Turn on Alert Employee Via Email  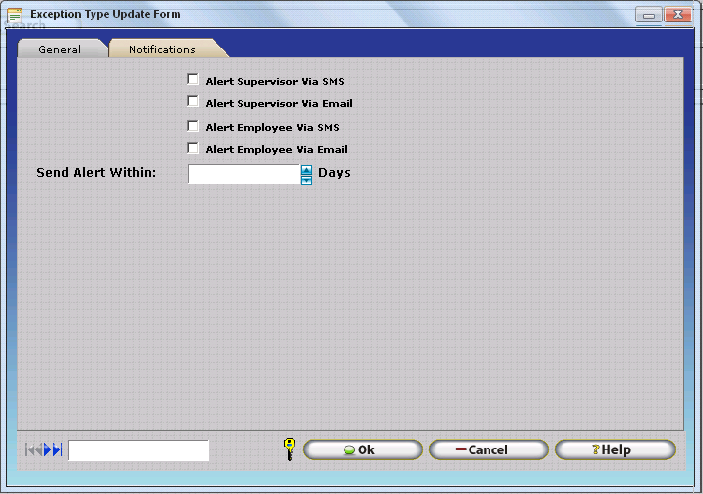pos(193,148)
